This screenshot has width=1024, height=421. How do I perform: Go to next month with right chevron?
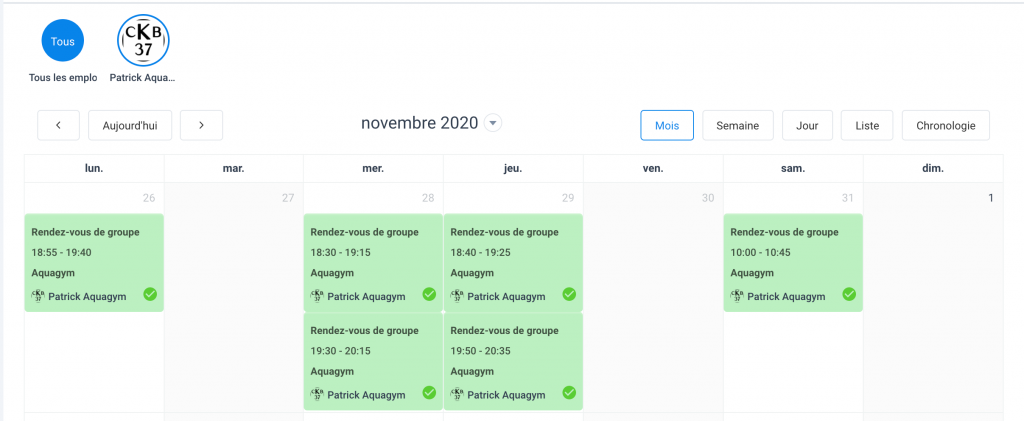[201, 125]
